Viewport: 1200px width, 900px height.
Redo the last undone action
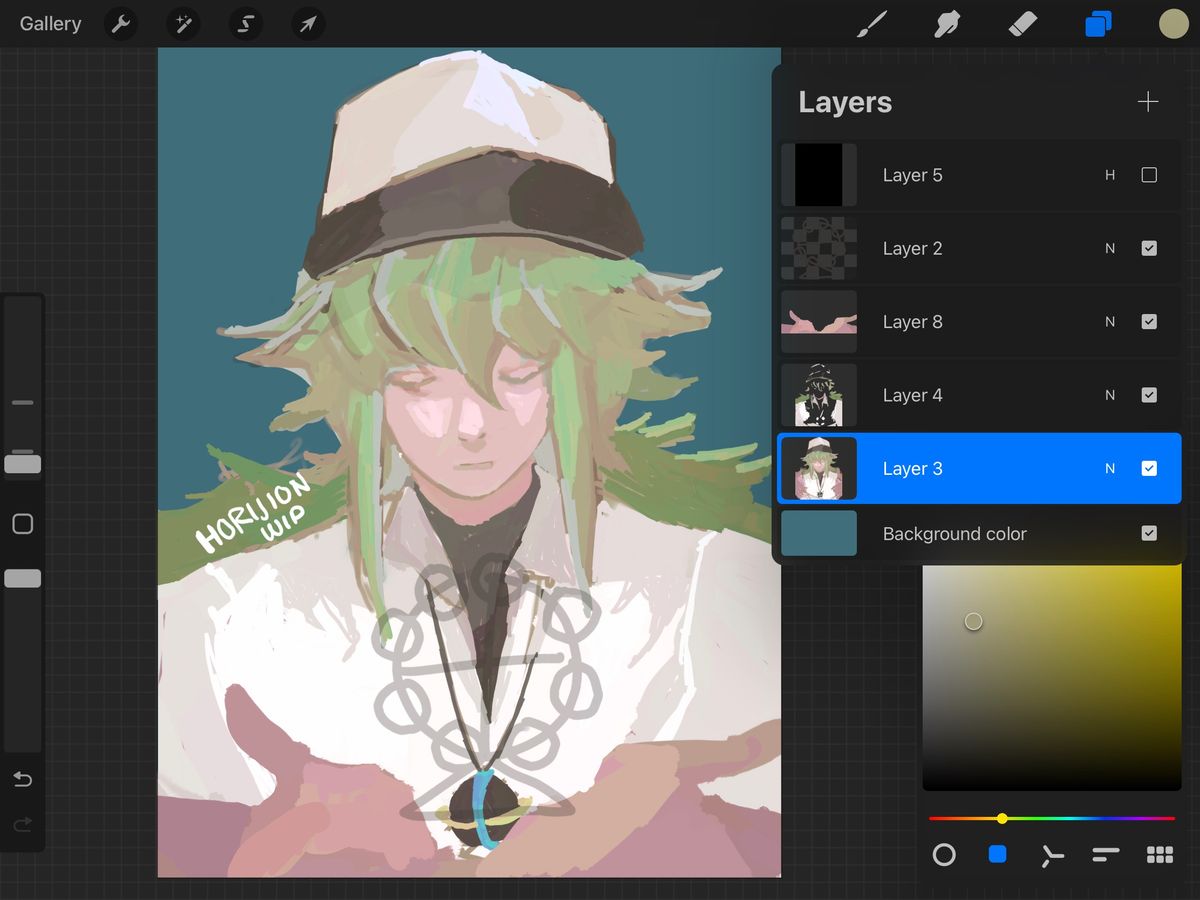click(22, 825)
